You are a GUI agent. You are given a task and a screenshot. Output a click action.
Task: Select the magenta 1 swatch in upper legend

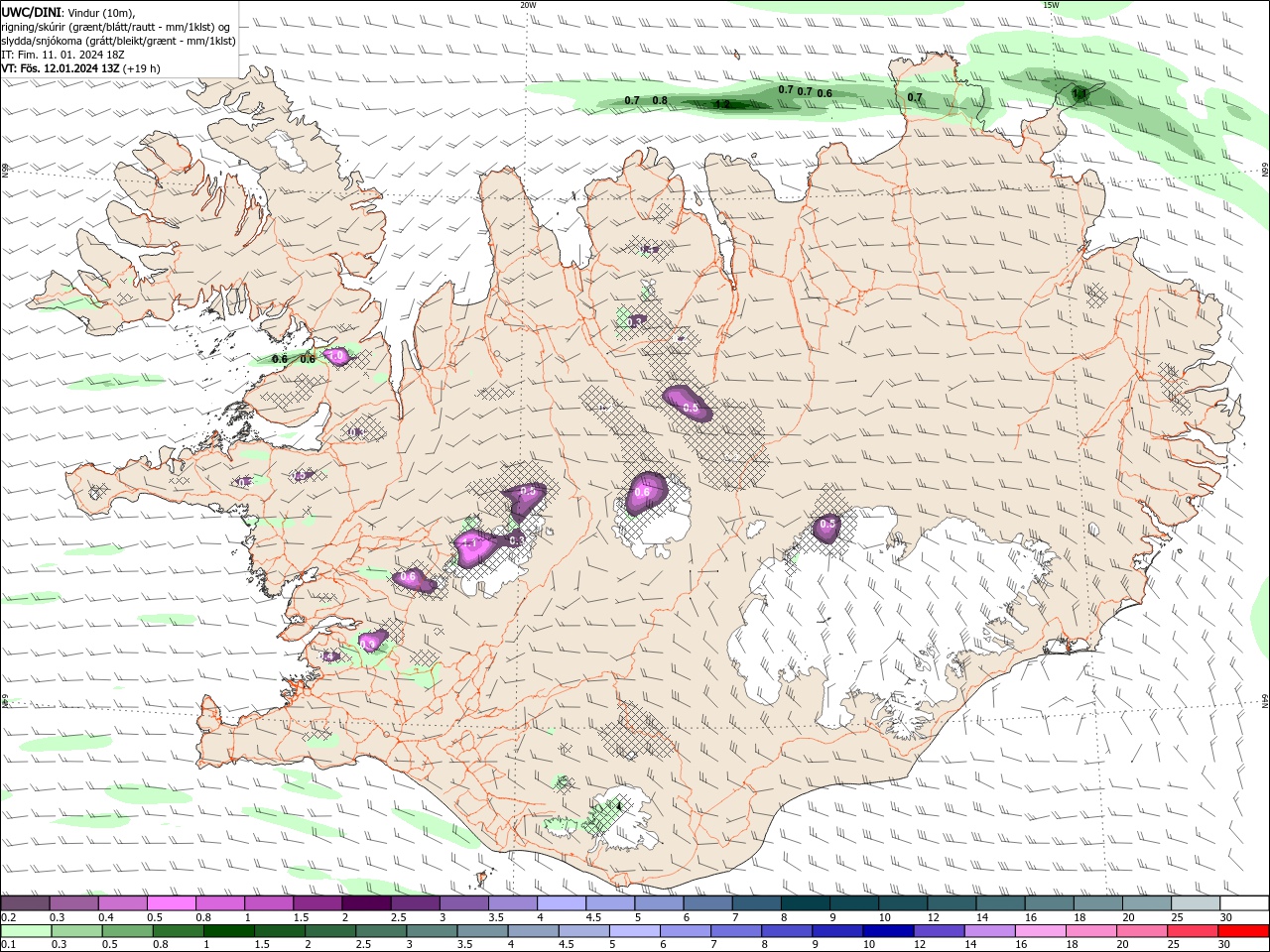coord(269,902)
